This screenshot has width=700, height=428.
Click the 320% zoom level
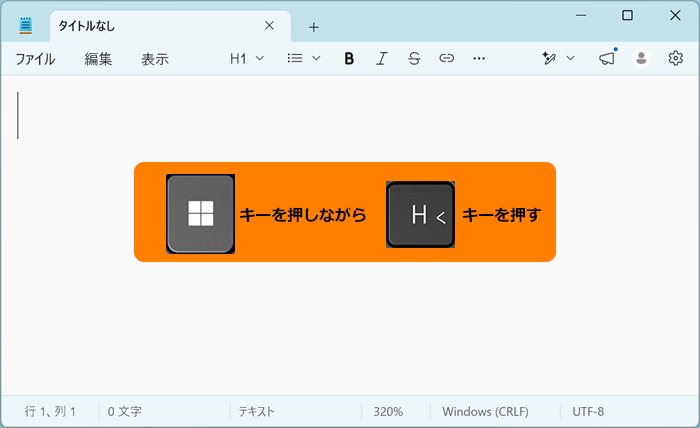[388, 411]
